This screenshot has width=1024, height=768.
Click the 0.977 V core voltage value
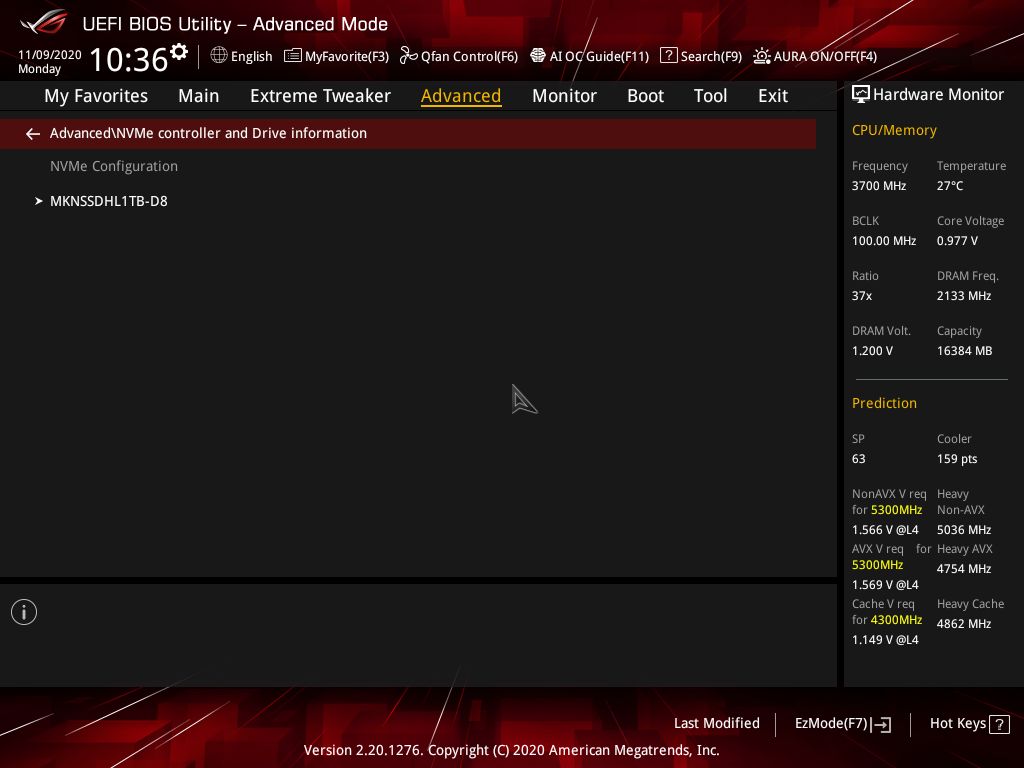click(x=957, y=241)
